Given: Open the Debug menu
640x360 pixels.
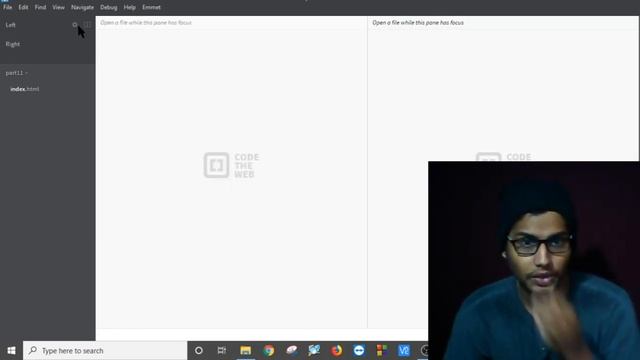Looking at the screenshot, I should (x=109, y=7).
